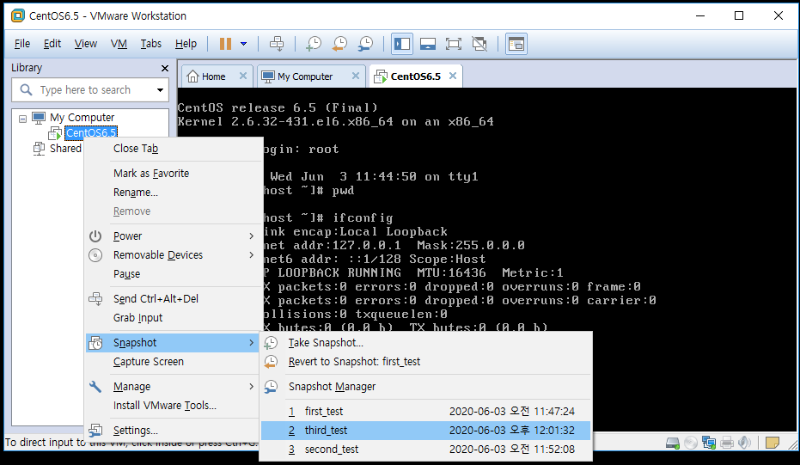This screenshot has height=465, width=800.
Task: Expand the Power submenu
Action: pos(173,236)
